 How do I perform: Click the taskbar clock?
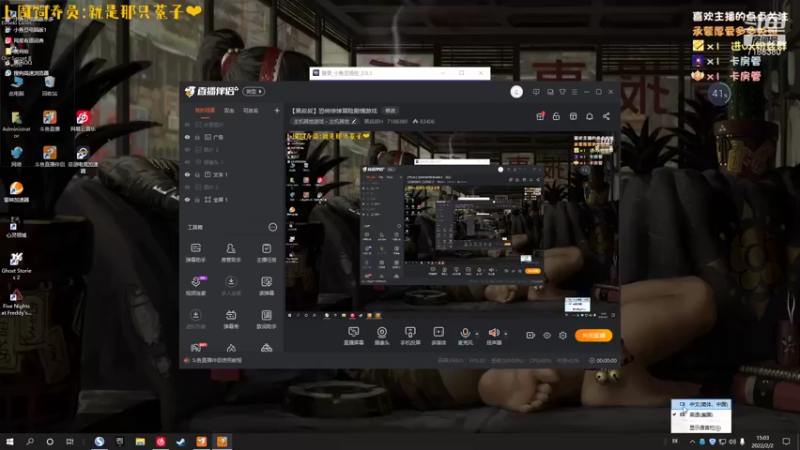[x=763, y=441]
